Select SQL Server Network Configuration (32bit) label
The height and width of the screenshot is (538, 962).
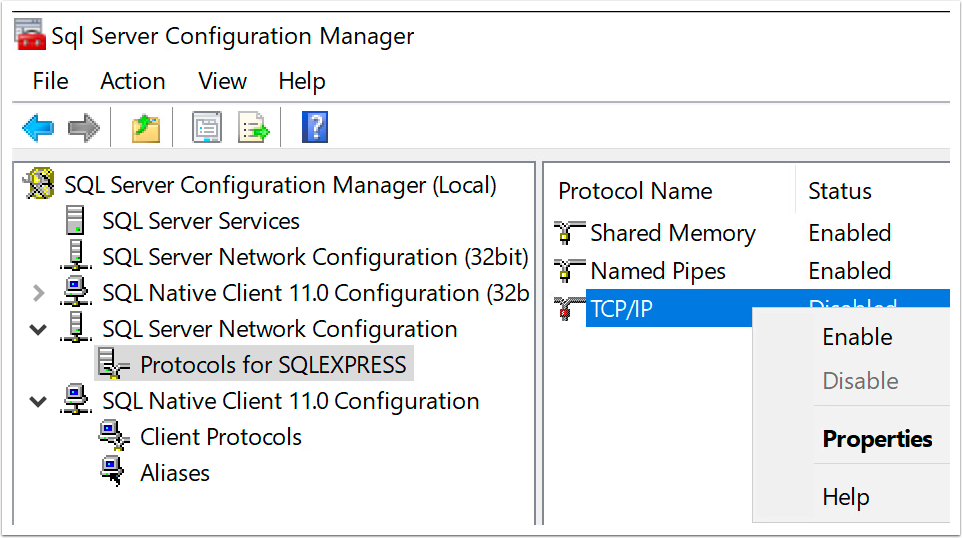(315, 257)
